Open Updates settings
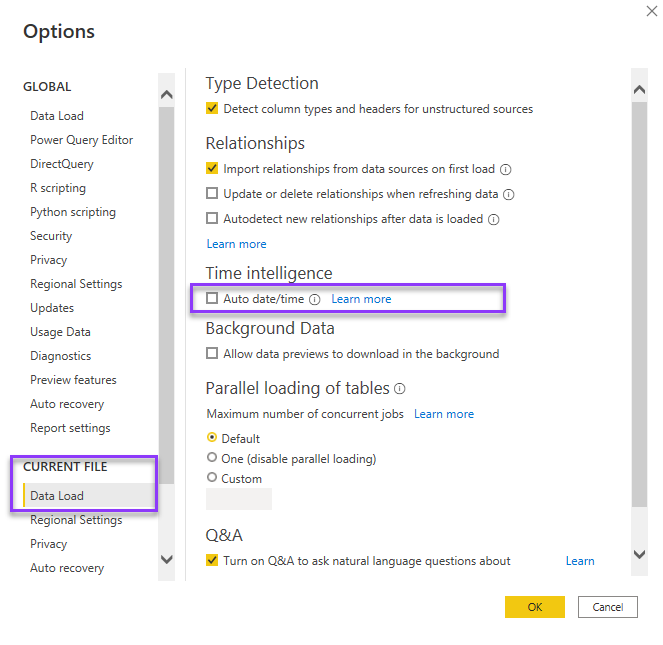663x645 pixels. click(52, 308)
